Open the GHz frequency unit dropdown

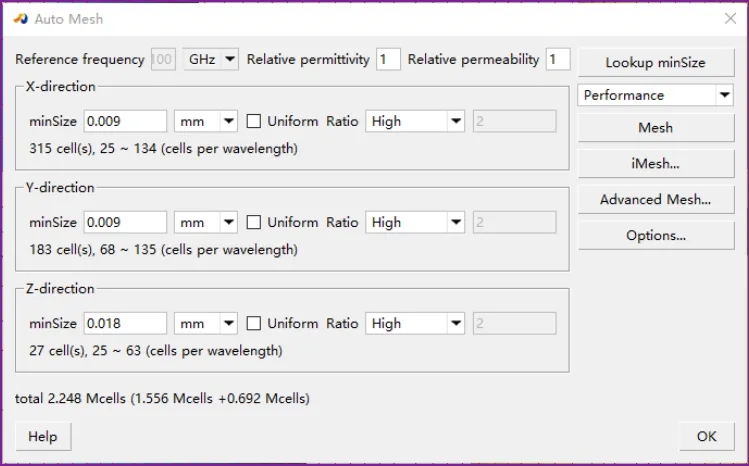[212, 60]
